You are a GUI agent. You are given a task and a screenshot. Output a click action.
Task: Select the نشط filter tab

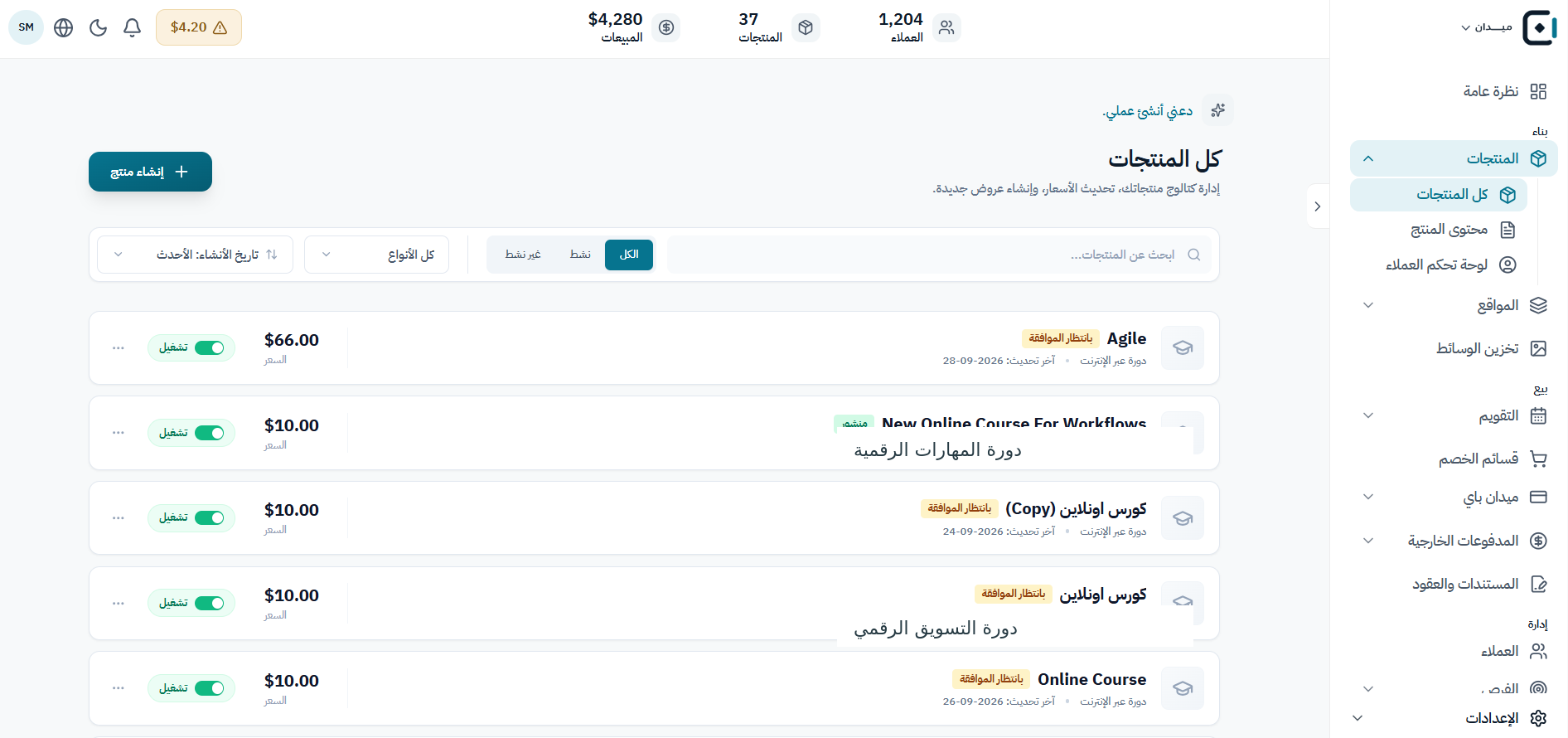pyautogui.click(x=580, y=255)
